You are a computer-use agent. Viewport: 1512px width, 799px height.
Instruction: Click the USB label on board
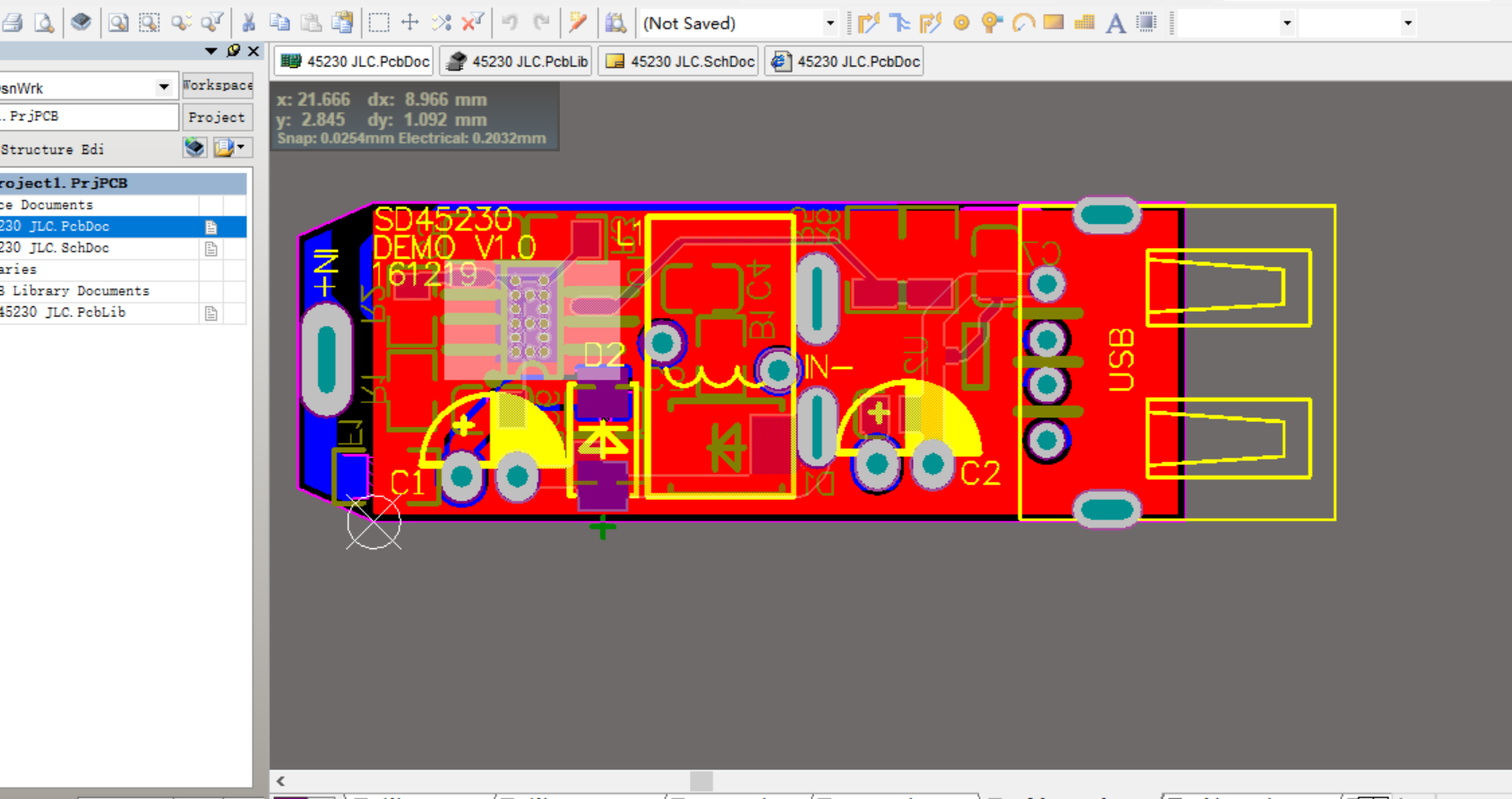[x=1121, y=360]
